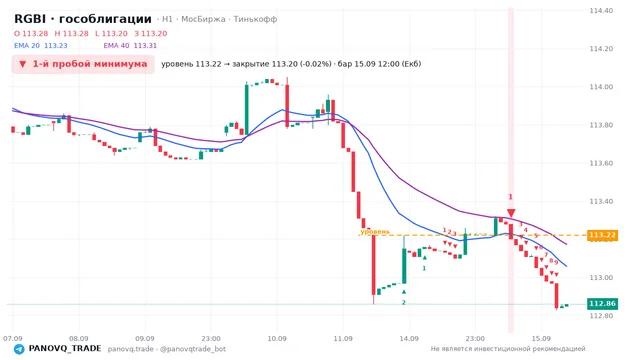Click the 09.09 date axis label
The image size is (640, 360).
145,339
